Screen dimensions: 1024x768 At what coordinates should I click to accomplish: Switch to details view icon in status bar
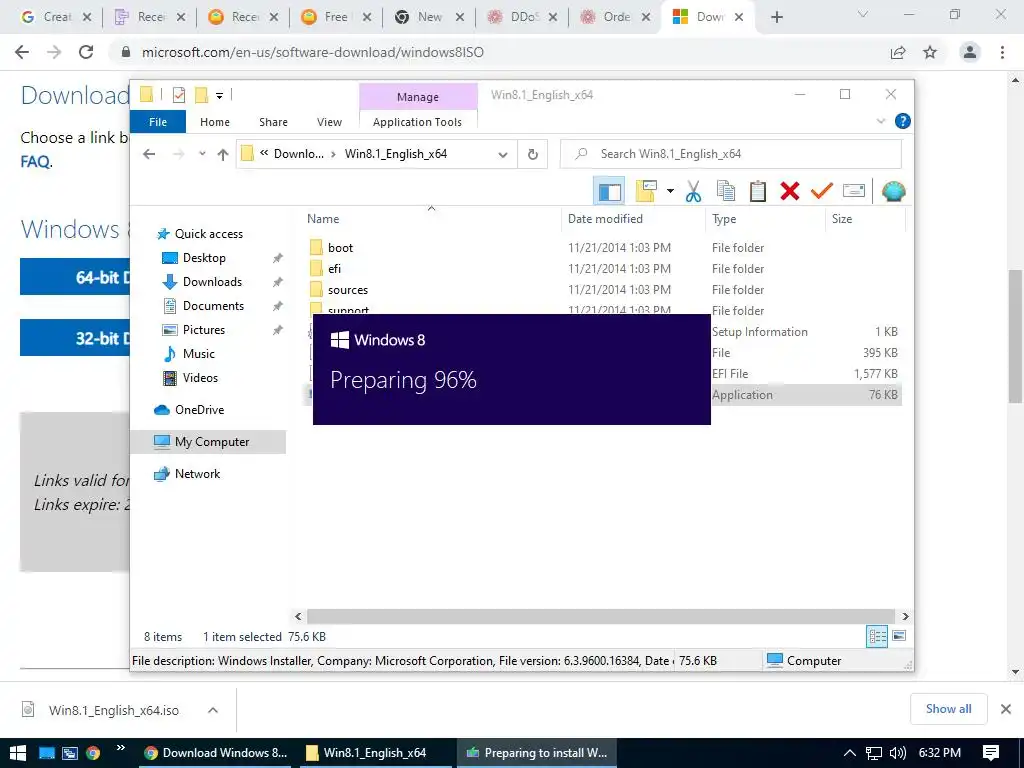pyautogui.click(x=876, y=636)
